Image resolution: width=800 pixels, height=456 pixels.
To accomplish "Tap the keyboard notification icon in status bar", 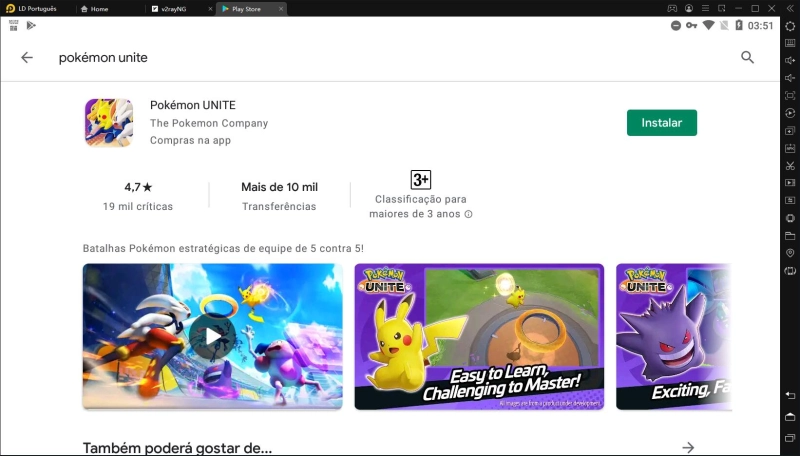I will click(14, 26).
